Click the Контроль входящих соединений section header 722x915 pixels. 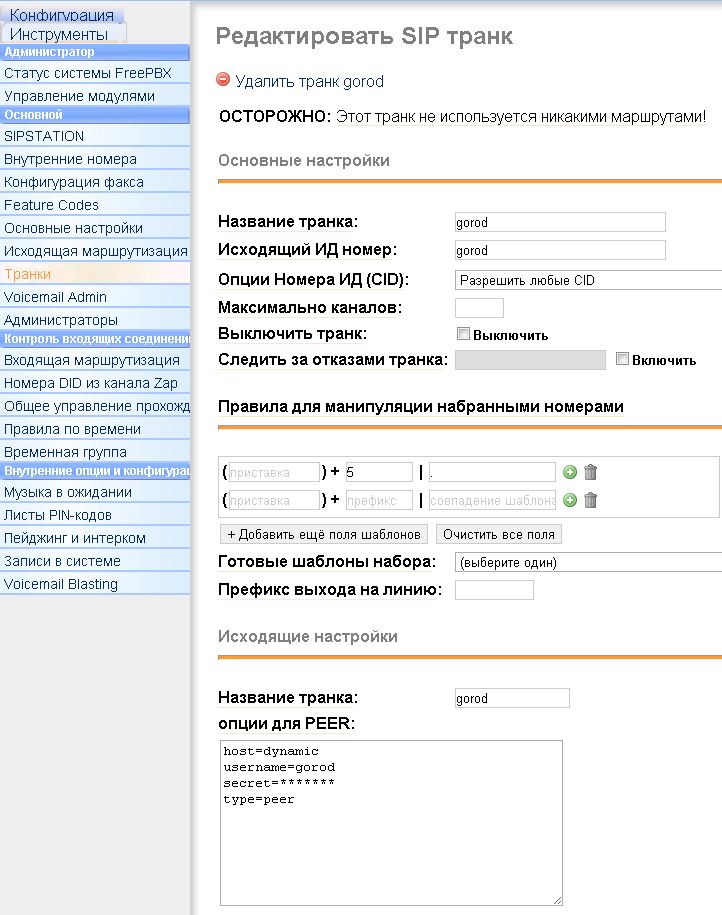[95, 339]
